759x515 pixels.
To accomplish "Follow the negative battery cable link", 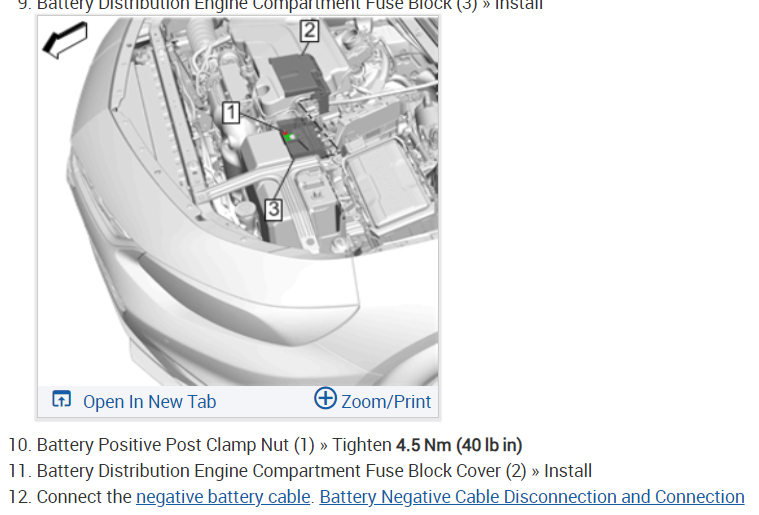I will (223, 497).
